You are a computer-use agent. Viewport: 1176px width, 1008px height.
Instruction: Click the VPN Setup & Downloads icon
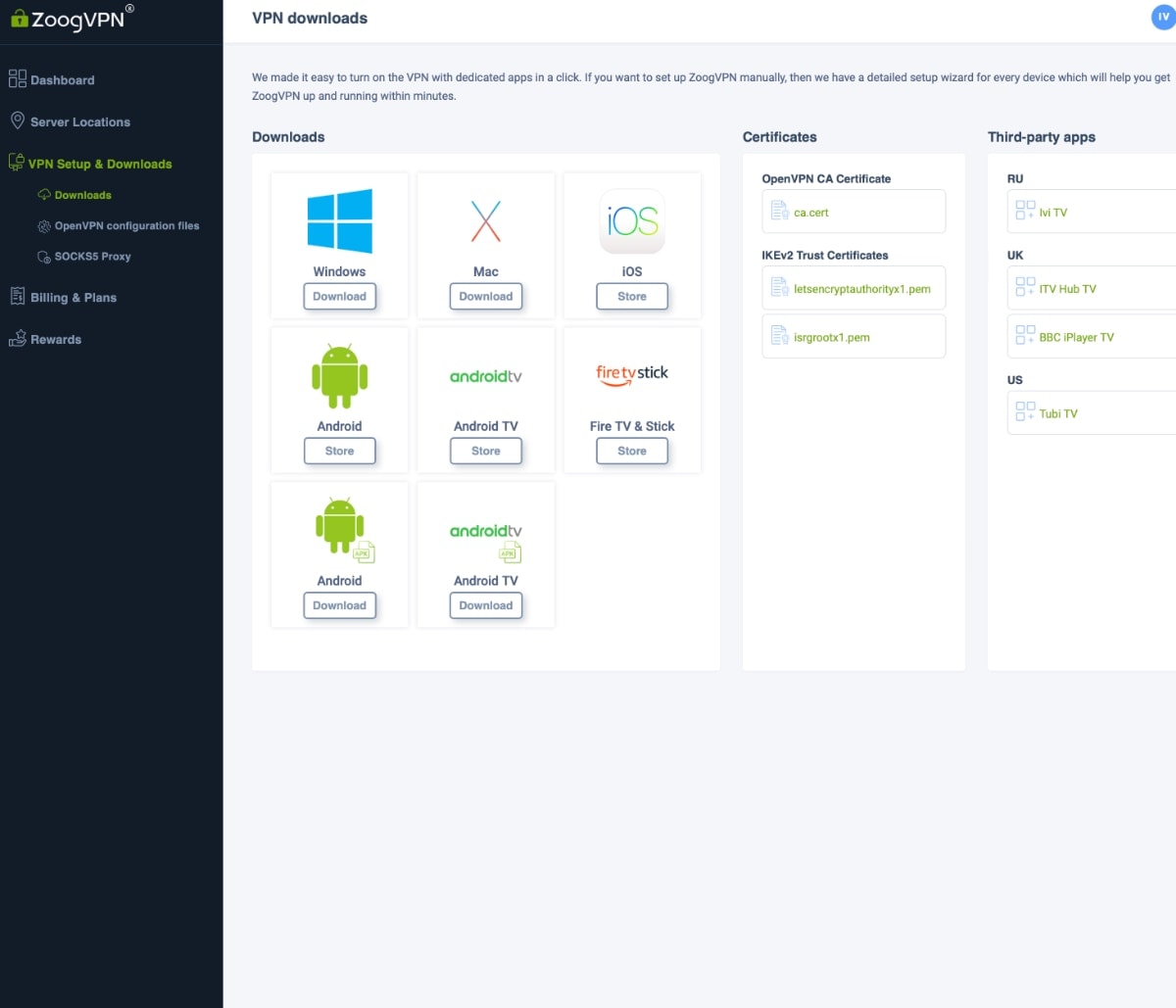pyautogui.click(x=16, y=163)
